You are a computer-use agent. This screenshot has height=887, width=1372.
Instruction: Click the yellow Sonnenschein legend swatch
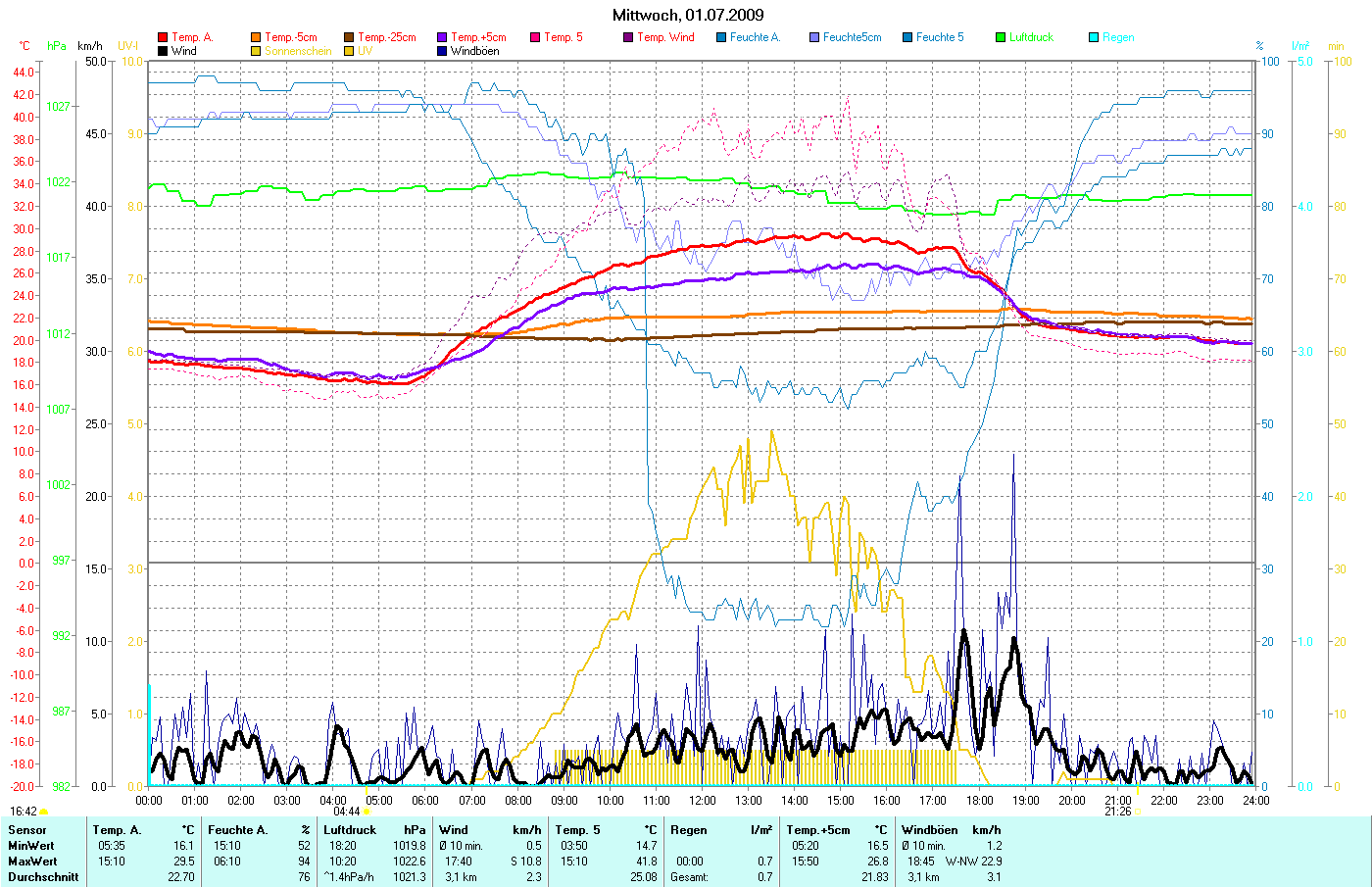tap(256, 51)
